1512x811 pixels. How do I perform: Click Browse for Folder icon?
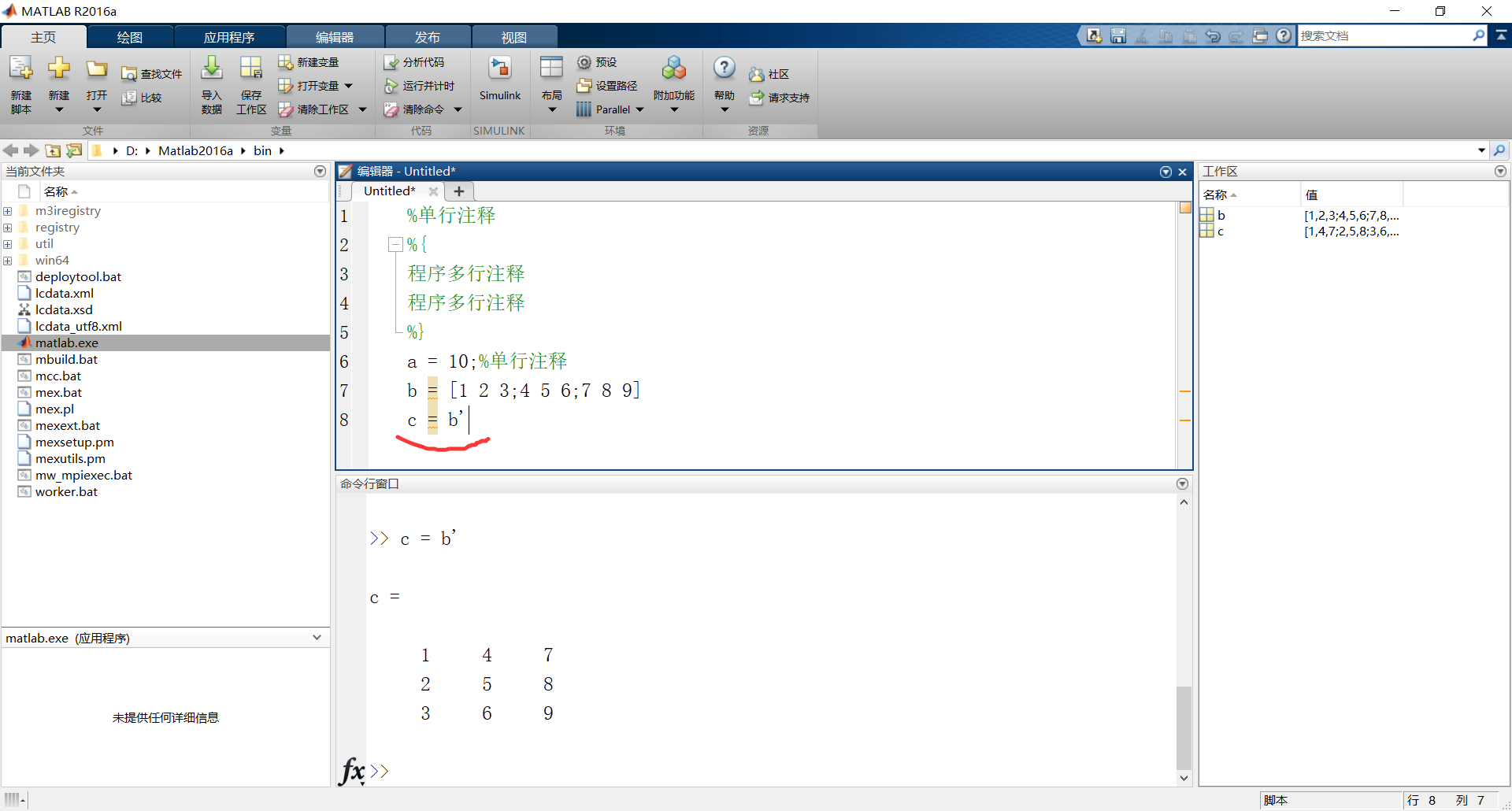click(x=74, y=150)
